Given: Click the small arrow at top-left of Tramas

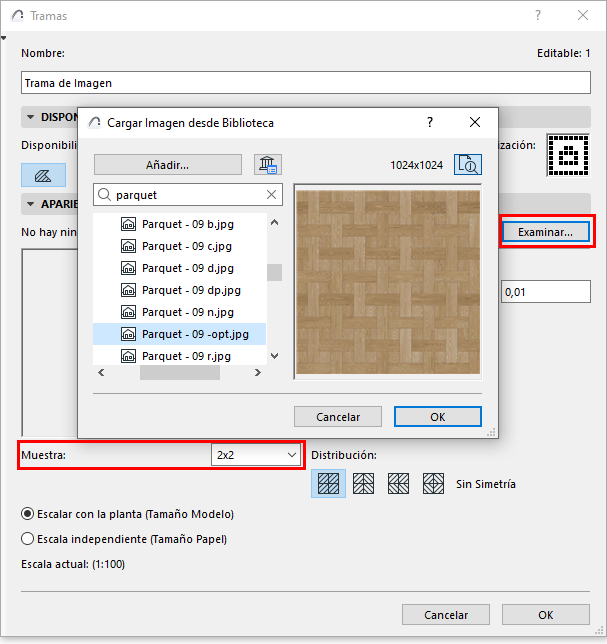Looking at the screenshot, I should pos(4,38).
